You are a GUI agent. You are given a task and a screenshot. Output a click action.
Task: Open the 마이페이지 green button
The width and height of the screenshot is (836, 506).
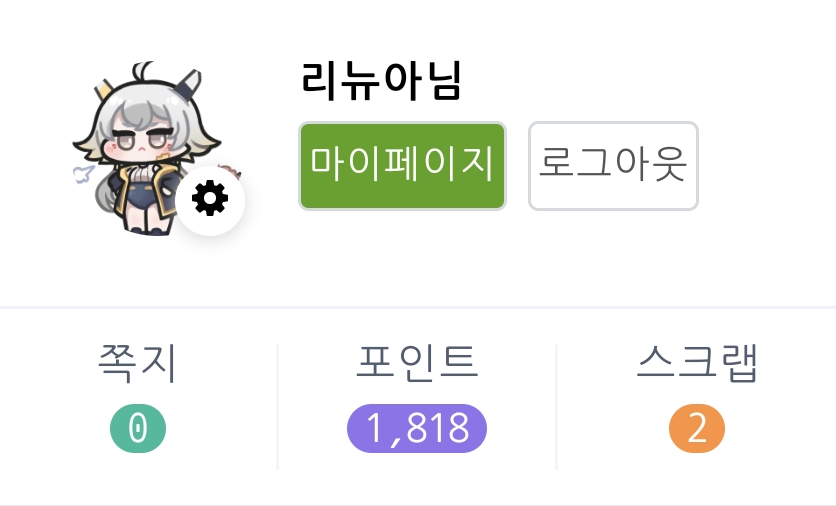[403, 166]
